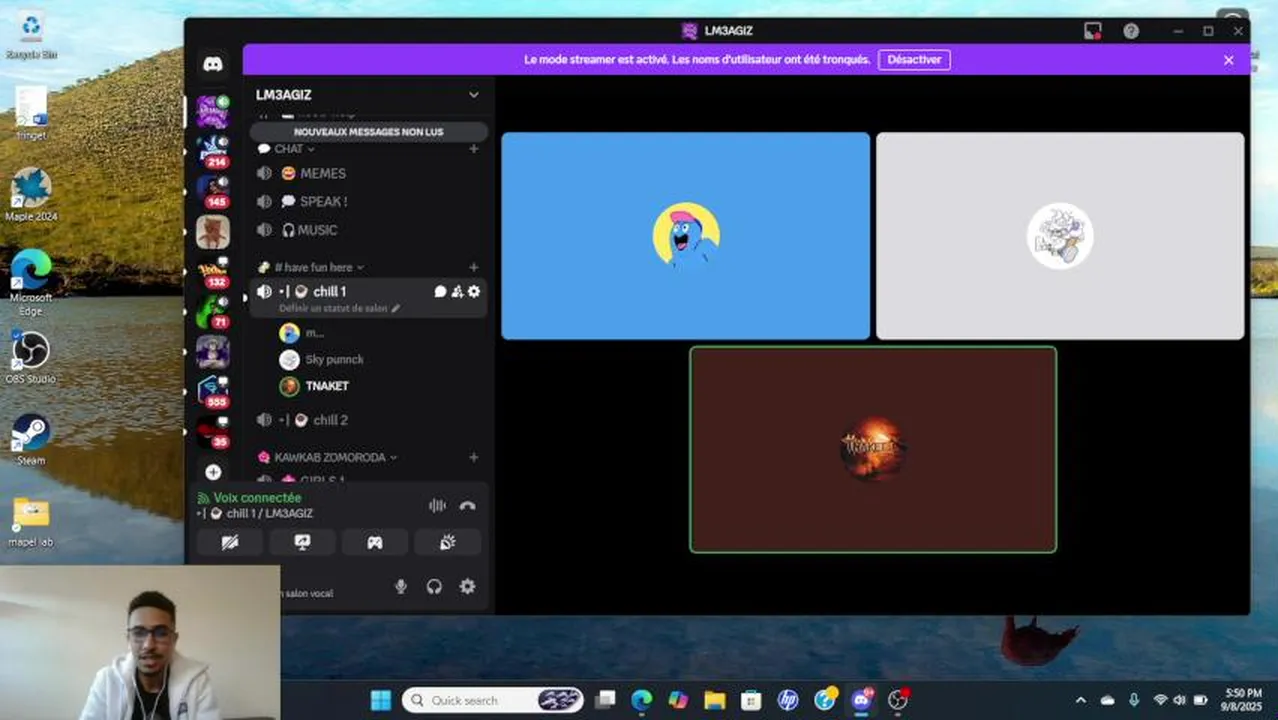Open OBS Studio desktop shortcut
1278x720 pixels.
[31, 357]
